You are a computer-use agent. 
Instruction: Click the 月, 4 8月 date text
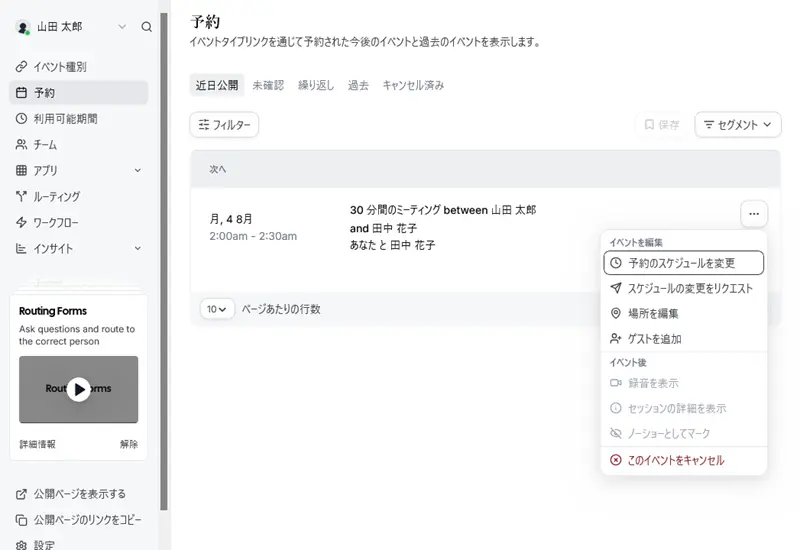click(x=231, y=219)
